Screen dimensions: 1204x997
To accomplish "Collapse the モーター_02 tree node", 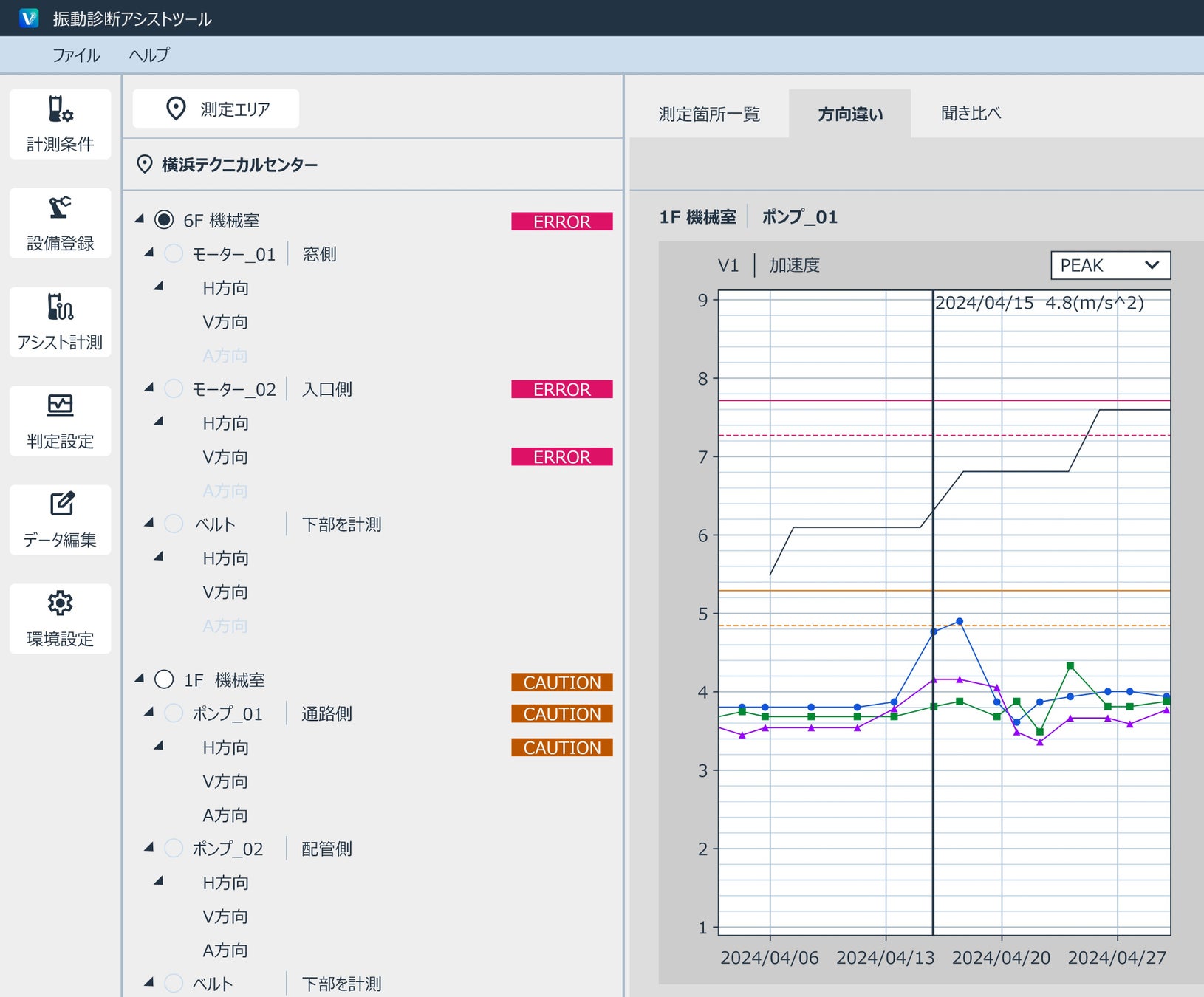I will [149, 388].
